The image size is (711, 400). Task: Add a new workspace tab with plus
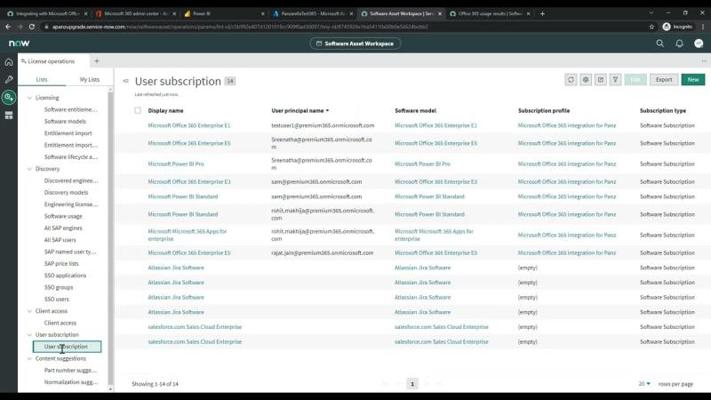pos(97,61)
